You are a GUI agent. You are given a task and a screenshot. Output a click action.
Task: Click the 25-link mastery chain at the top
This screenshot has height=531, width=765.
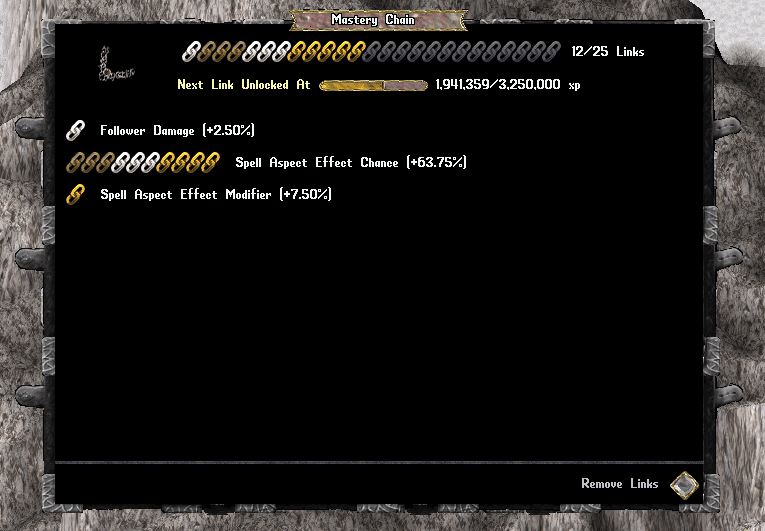pos(371,52)
